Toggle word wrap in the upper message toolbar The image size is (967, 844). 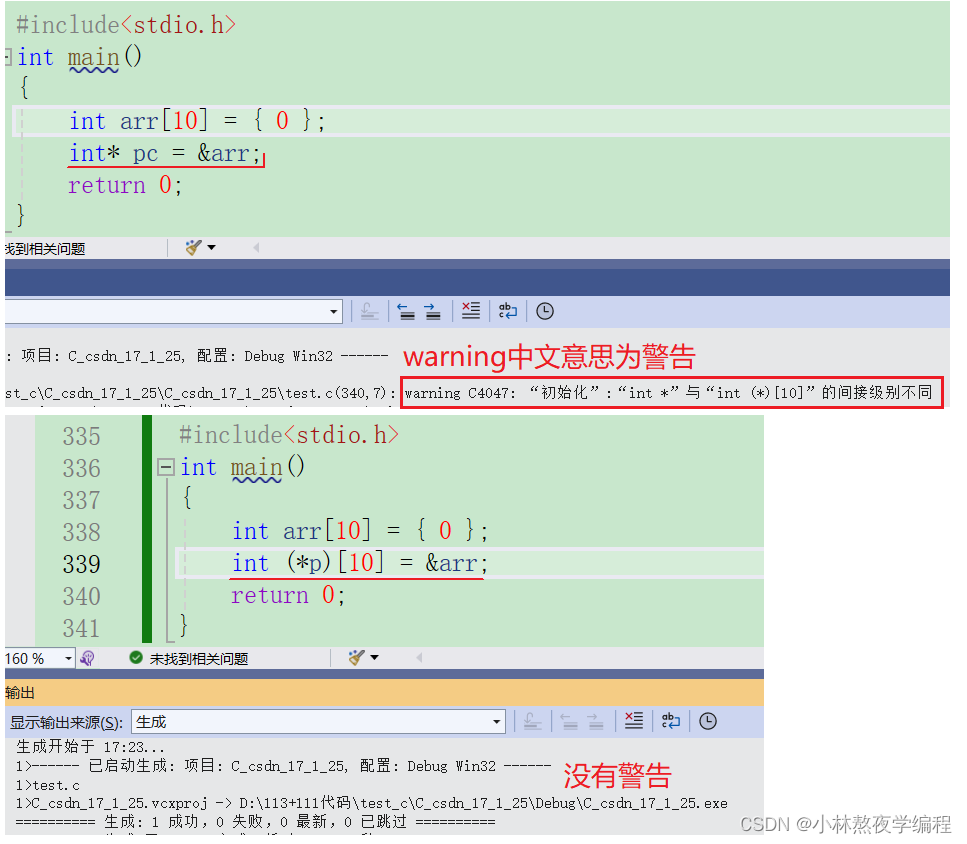coord(507,311)
